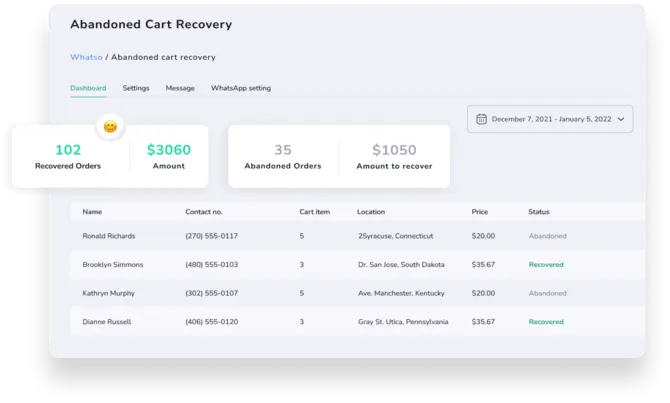The height and width of the screenshot is (403, 670).
Task: Click phone number (406) 555-0120
Action: 212,322
